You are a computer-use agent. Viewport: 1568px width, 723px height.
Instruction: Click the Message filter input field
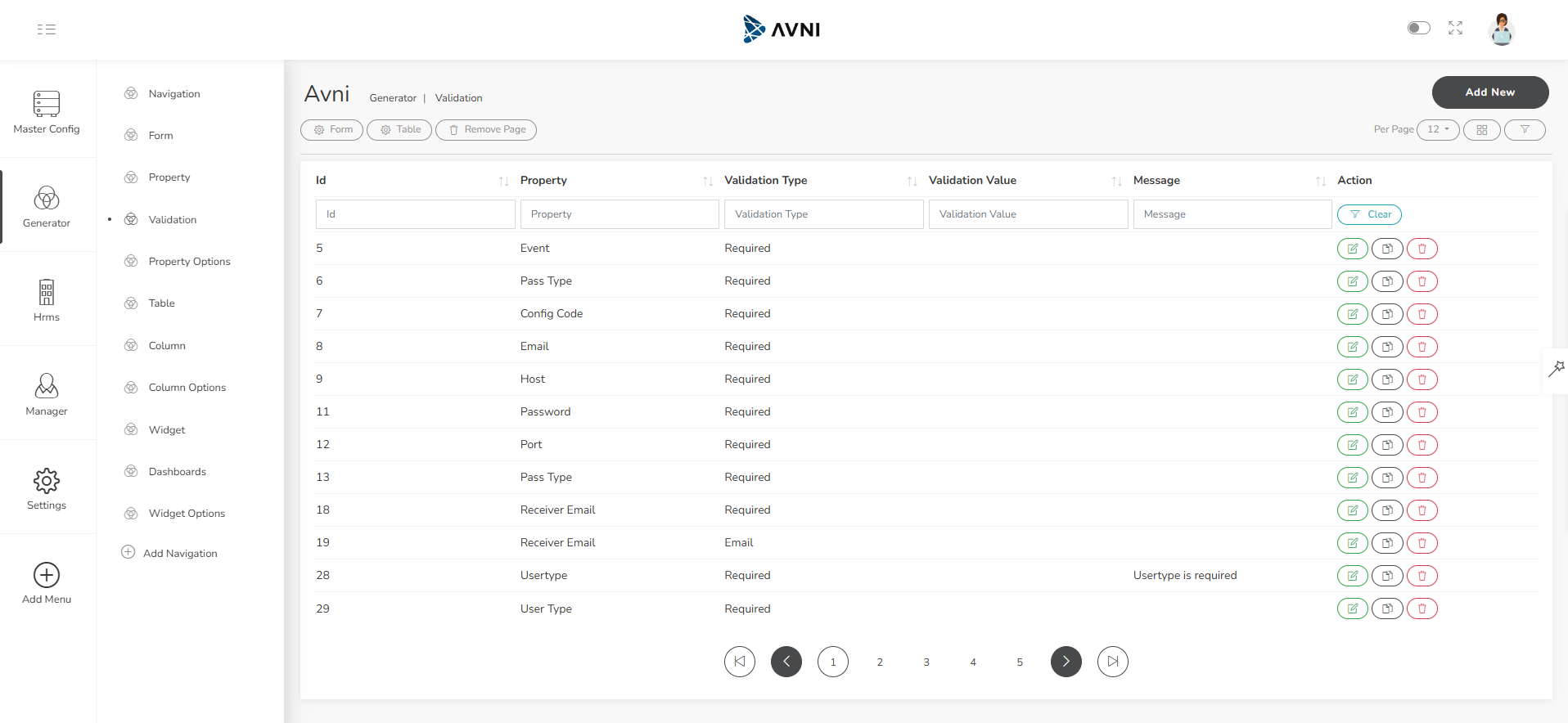[1232, 214]
